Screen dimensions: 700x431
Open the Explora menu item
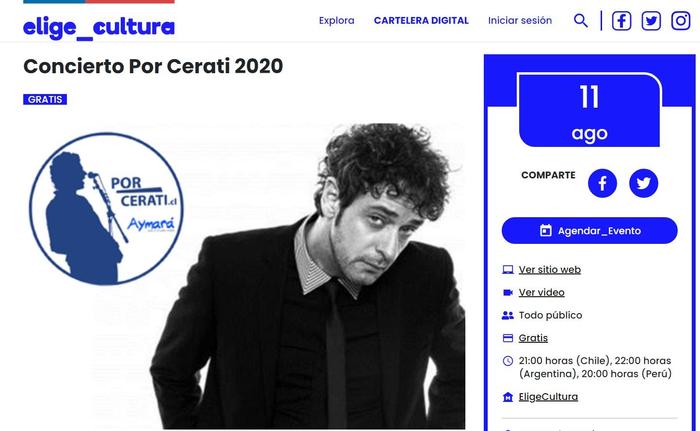pyautogui.click(x=337, y=21)
